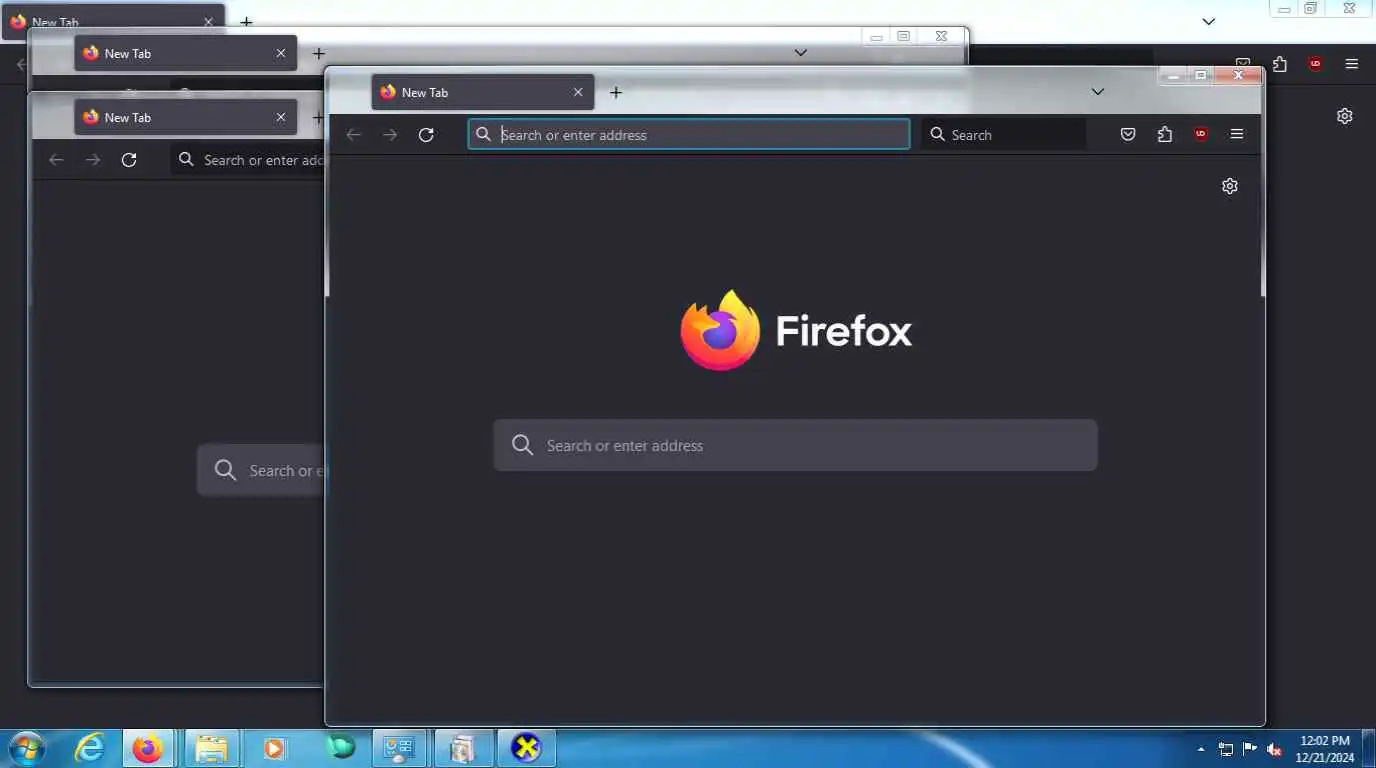Select the New Tab tab in front window
The width and height of the screenshot is (1376, 768).
coord(483,92)
